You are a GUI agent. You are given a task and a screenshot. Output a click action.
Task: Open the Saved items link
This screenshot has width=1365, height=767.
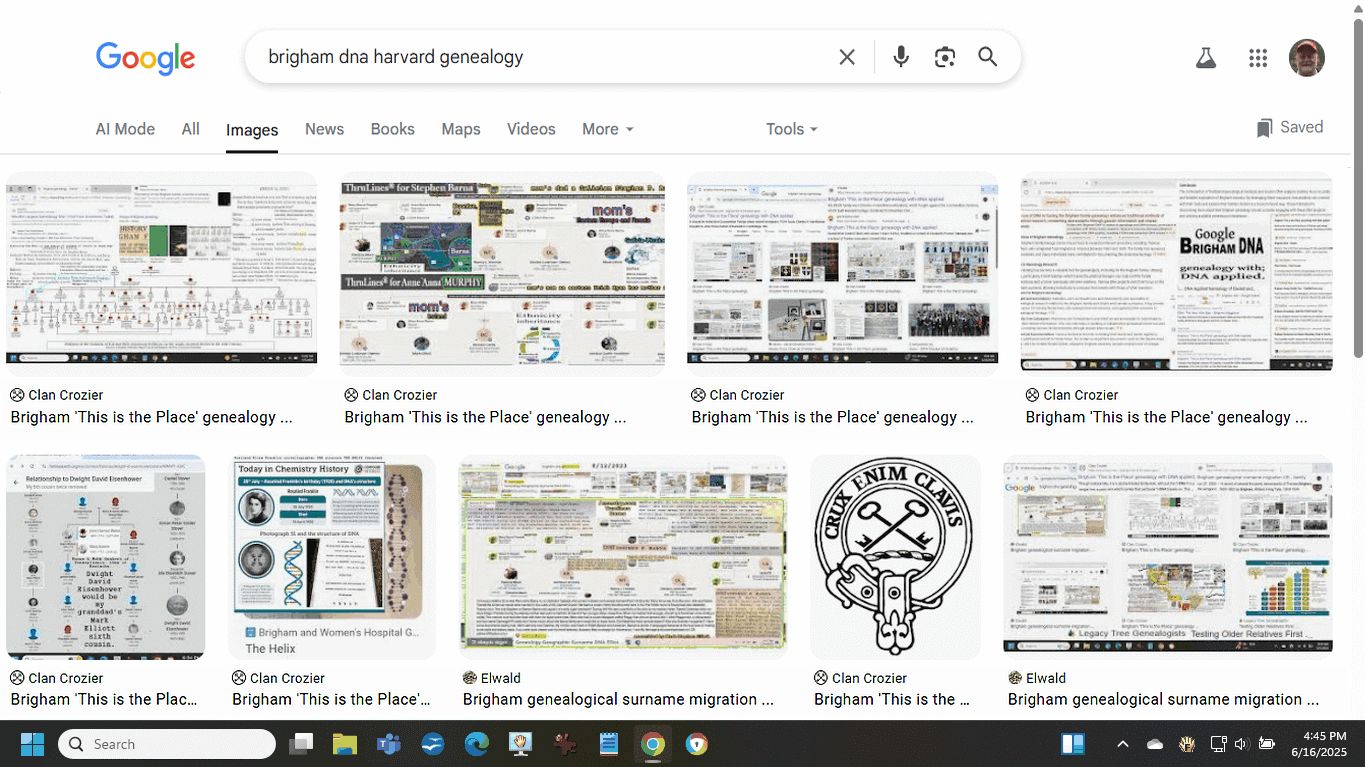tap(1290, 127)
